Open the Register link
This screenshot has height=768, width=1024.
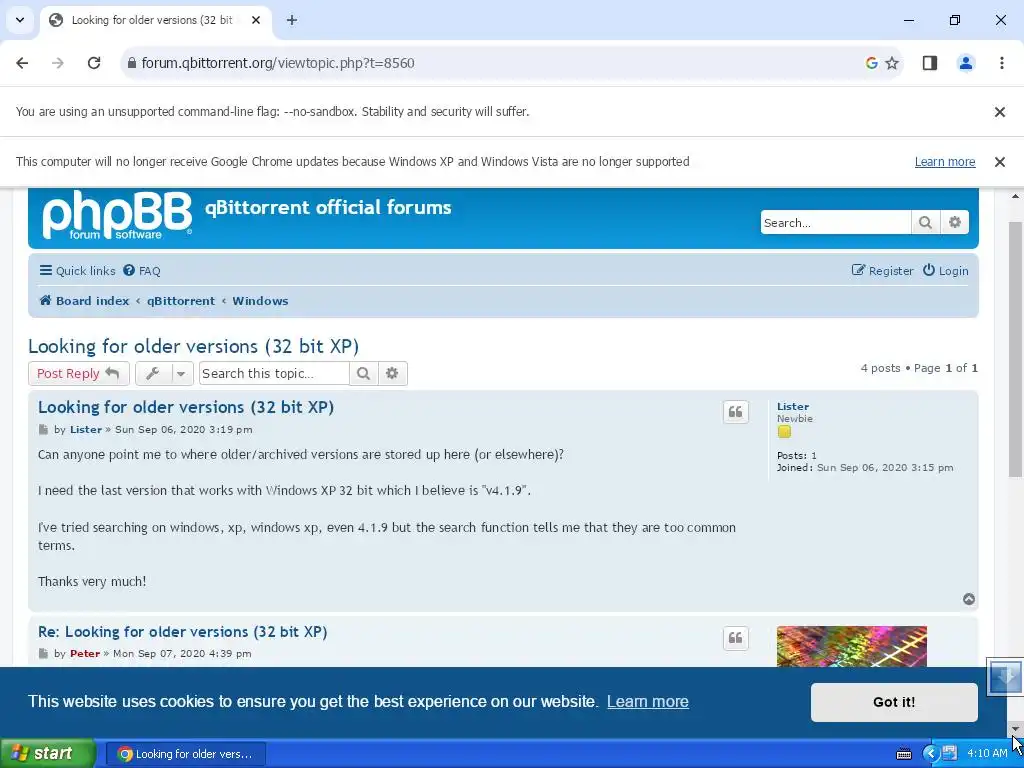coord(882,270)
